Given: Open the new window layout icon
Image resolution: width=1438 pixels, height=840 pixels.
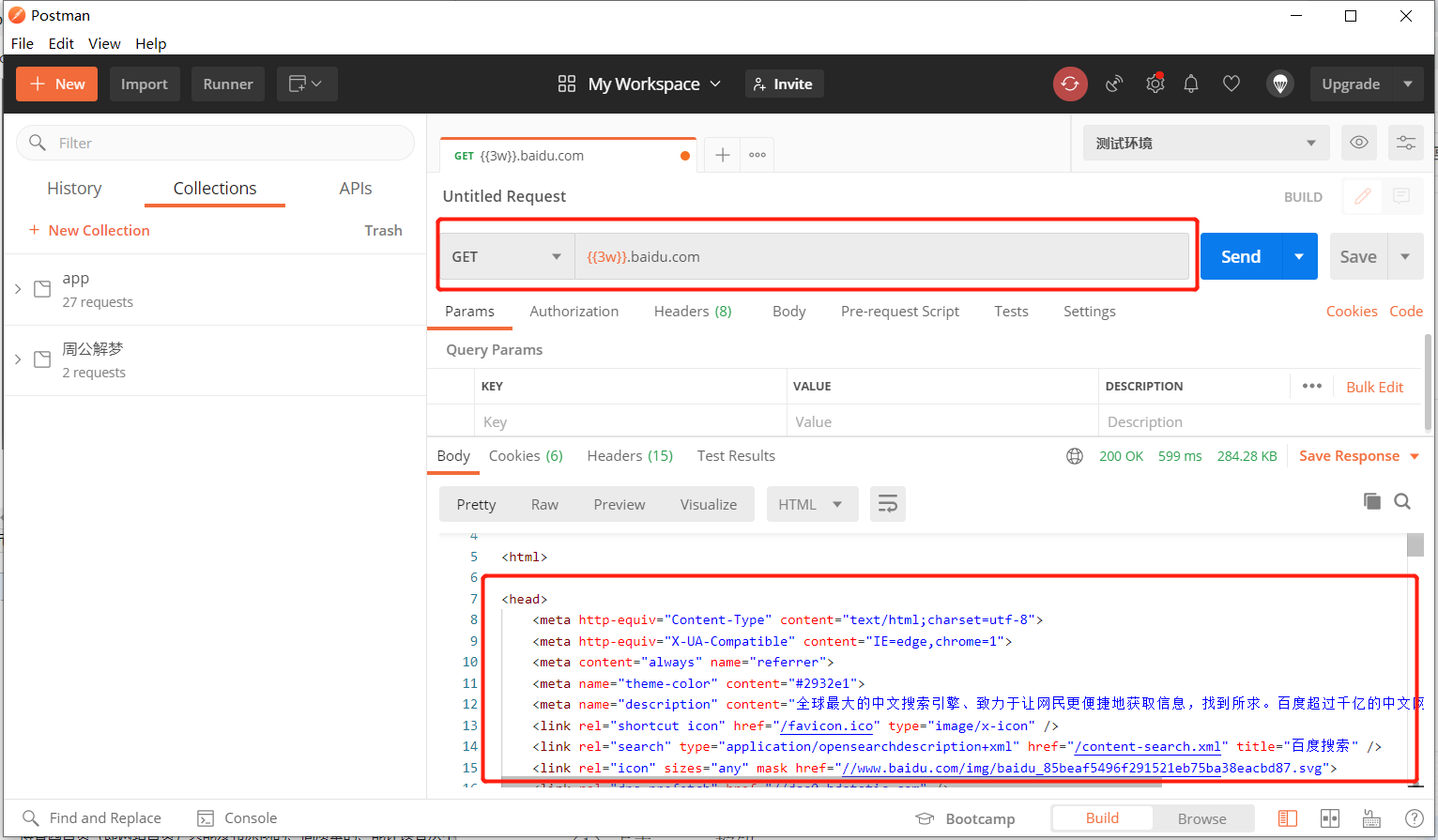Looking at the screenshot, I should [x=306, y=84].
